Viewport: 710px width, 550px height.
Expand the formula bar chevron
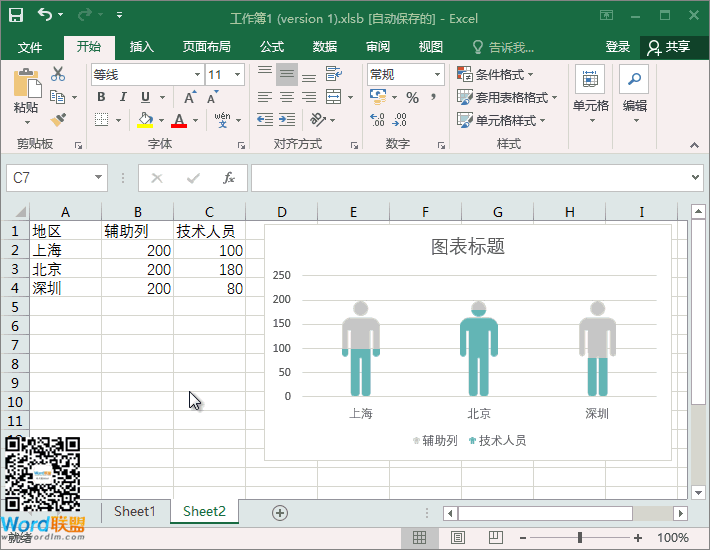(696, 177)
